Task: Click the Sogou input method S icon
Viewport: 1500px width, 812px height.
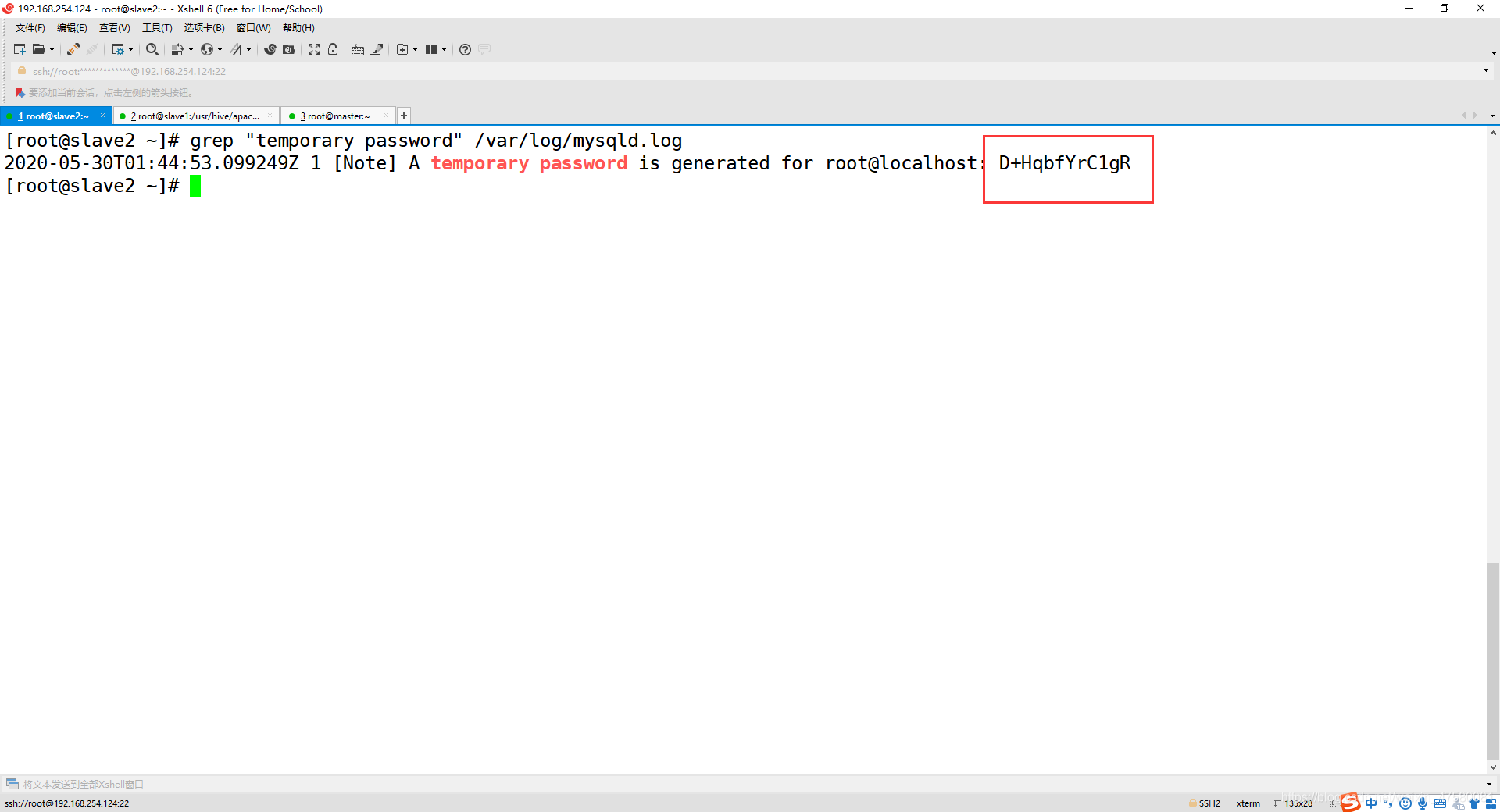Action: pyautogui.click(x=1351, y=803)
